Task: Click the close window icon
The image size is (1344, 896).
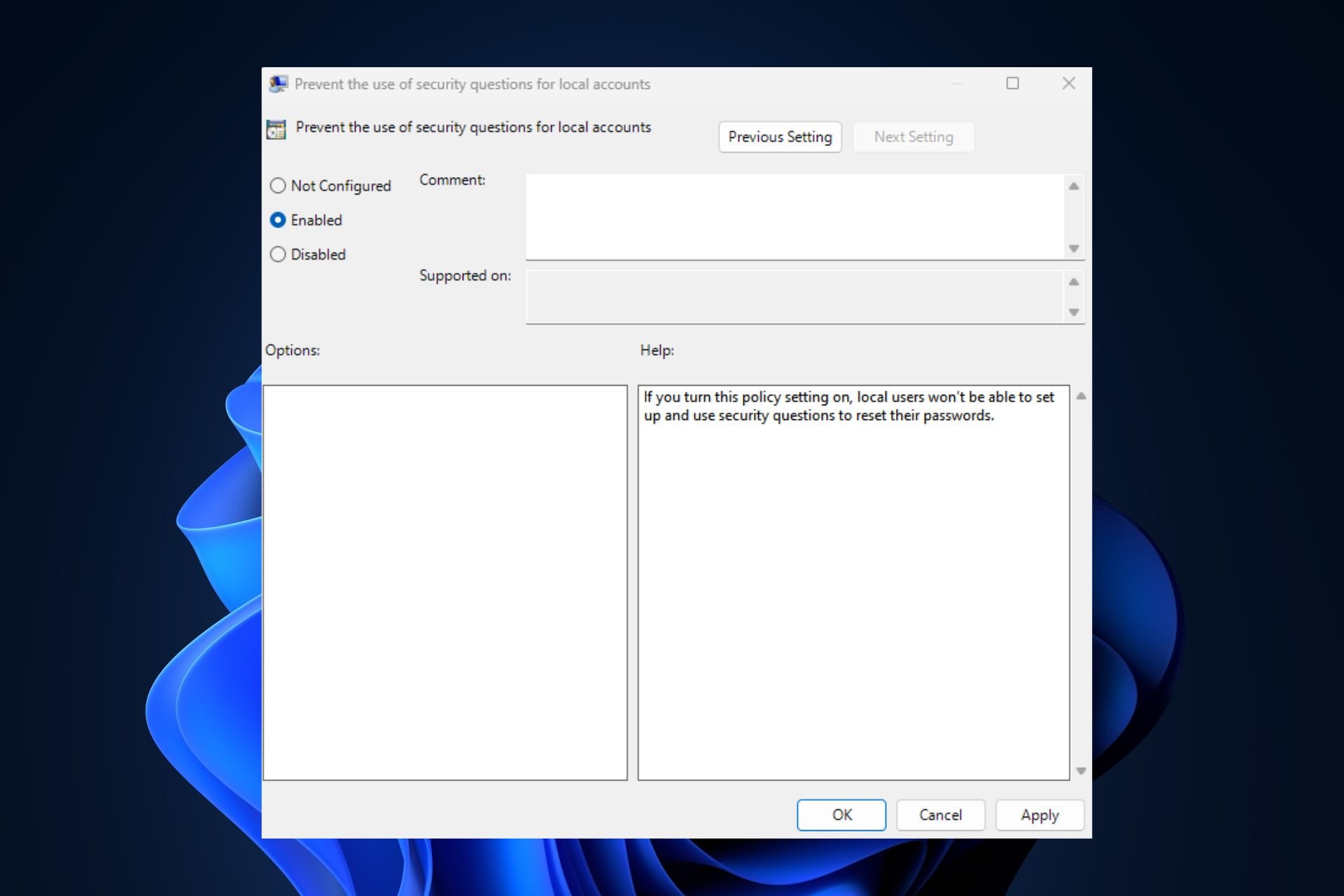Action: [1069, 83]
